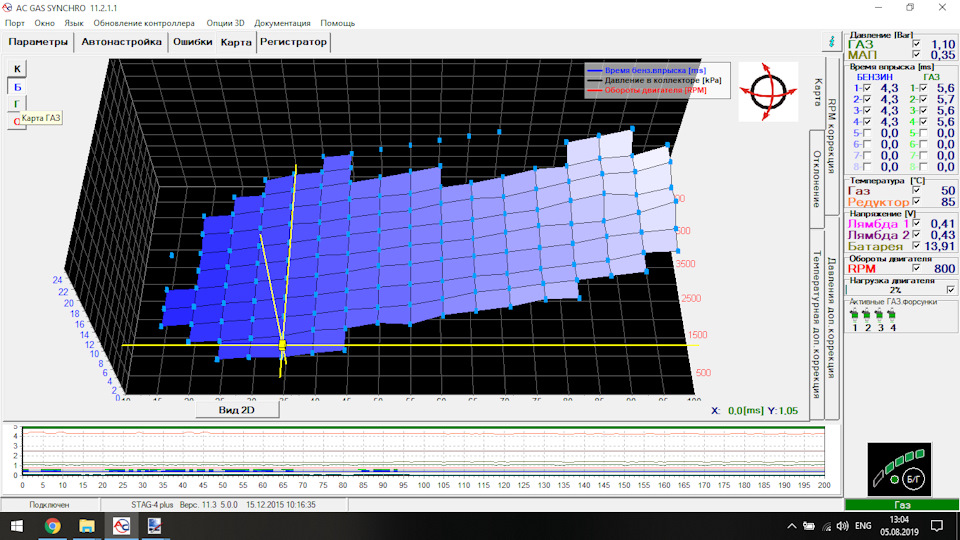
Task: Open the Опции 3D menu
Action: (x=225, y=23)
